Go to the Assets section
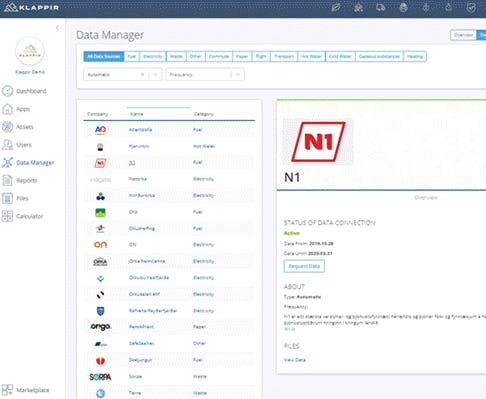Image resolution: width=486 pixels, height=399 pixels. pyautogui.click(x=7, y=127)
